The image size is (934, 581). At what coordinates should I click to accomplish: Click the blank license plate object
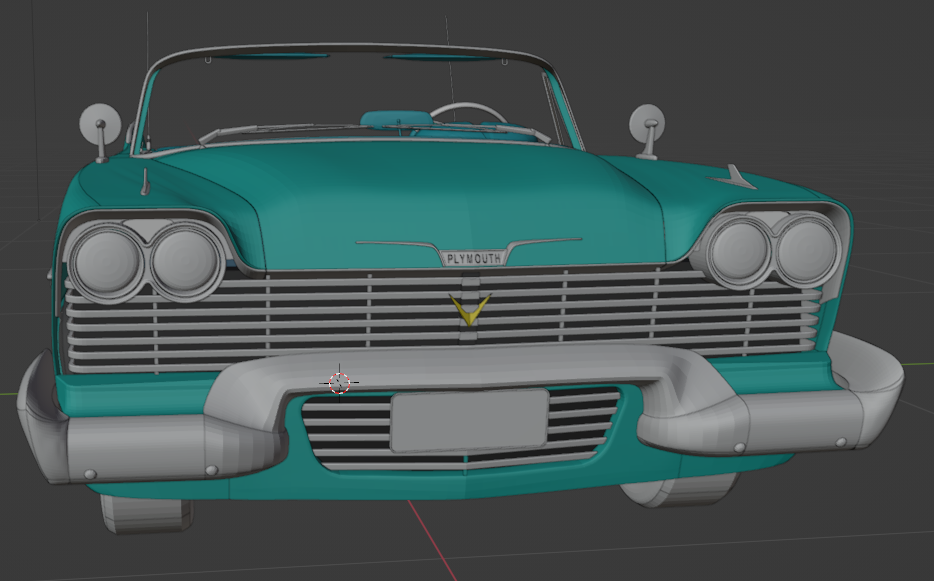pyautogui.click(x=469, y=420)
